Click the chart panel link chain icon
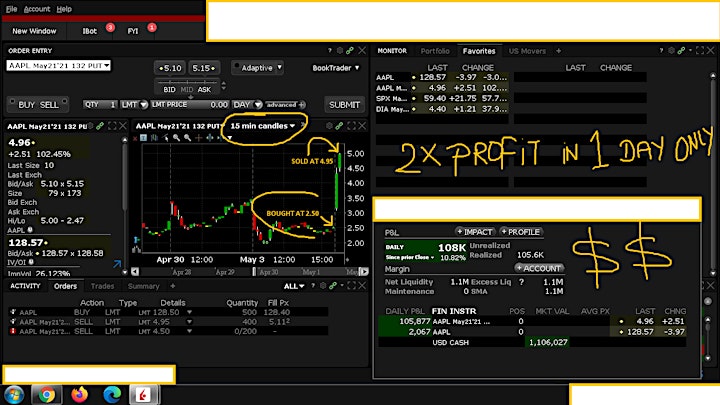 (339, 126)
